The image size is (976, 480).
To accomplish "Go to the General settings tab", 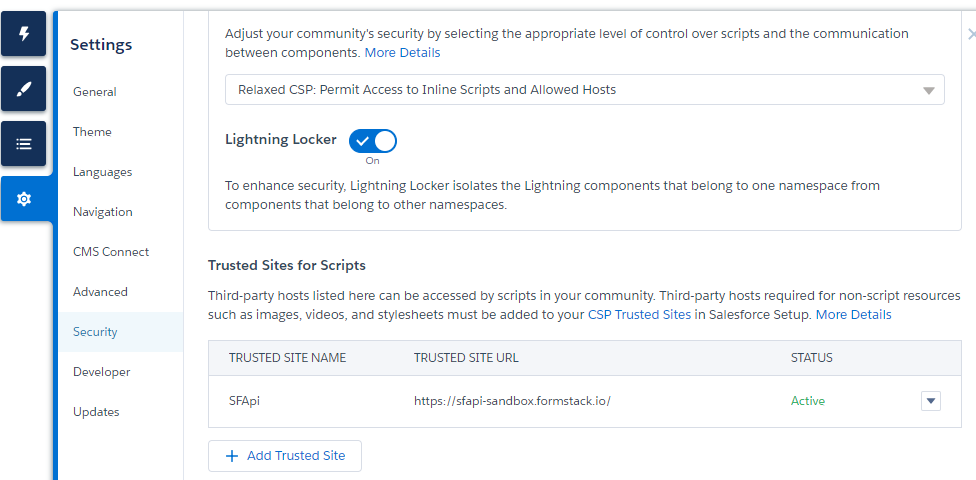I will (95, 92).
